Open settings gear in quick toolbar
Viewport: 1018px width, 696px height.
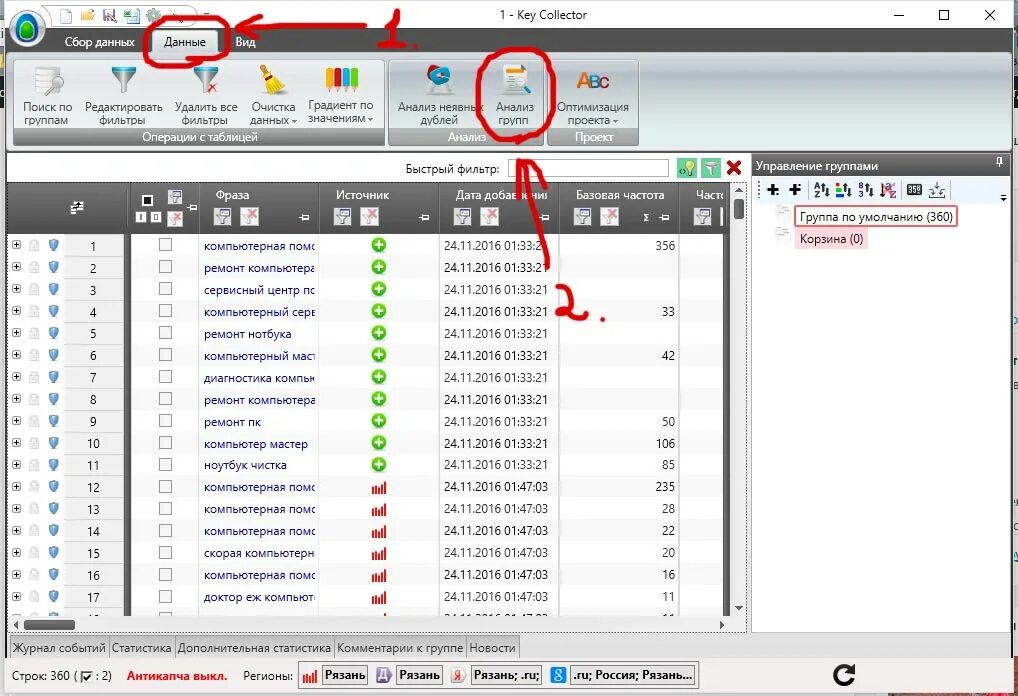coord(154,15)
